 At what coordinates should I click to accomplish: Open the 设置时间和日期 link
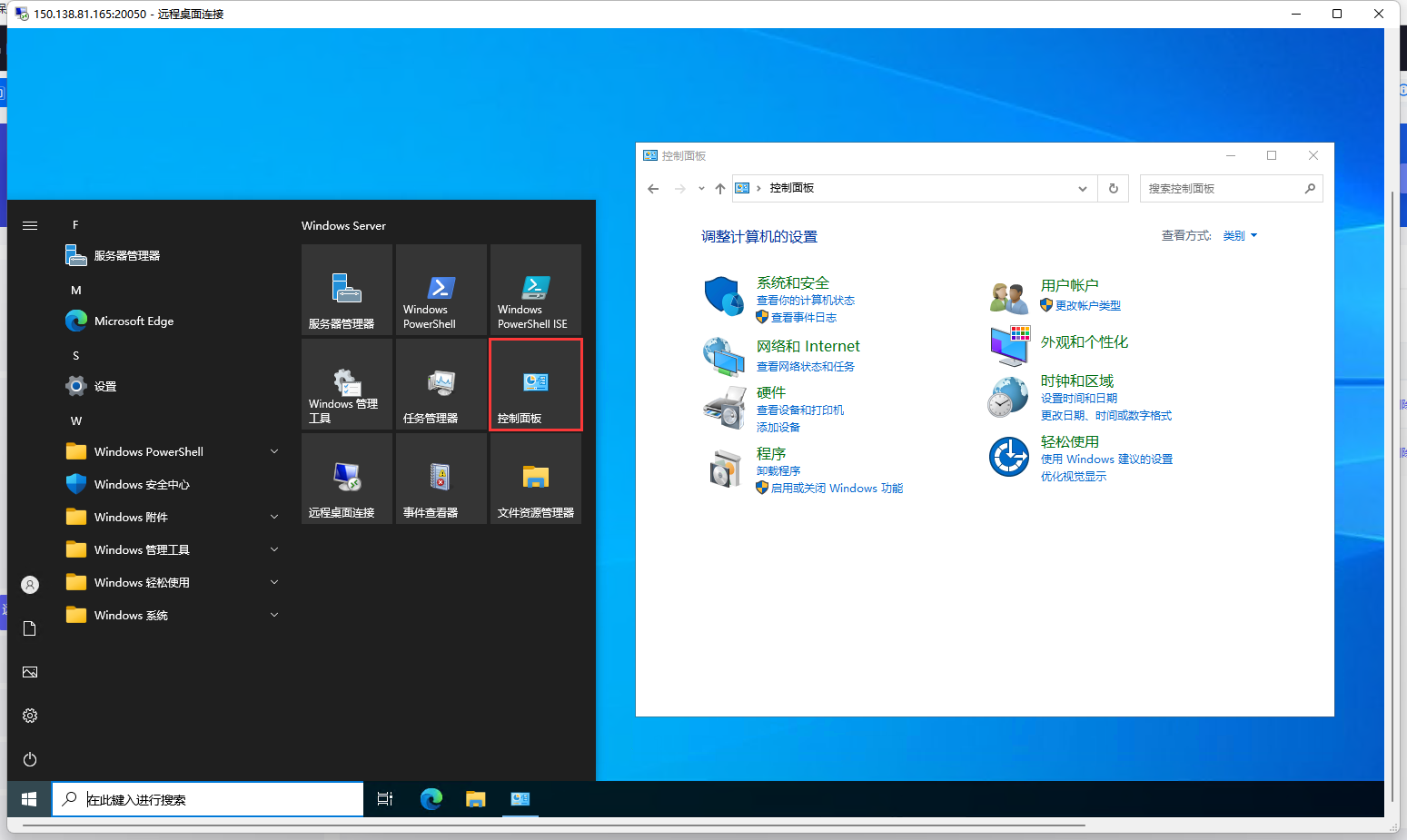point(1079,399)
